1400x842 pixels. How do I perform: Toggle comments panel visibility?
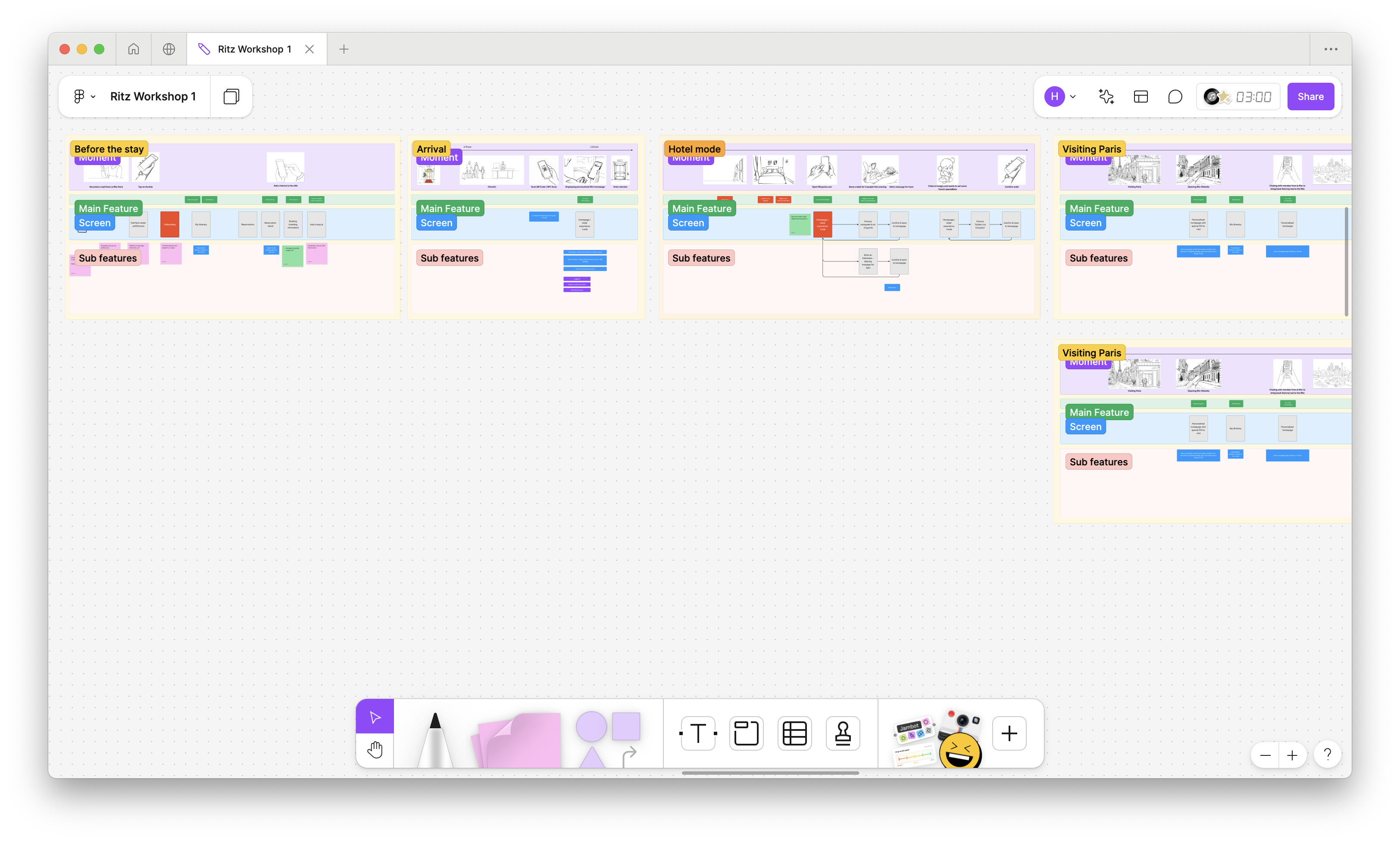pyautogui.click(x=1175, y=96)
